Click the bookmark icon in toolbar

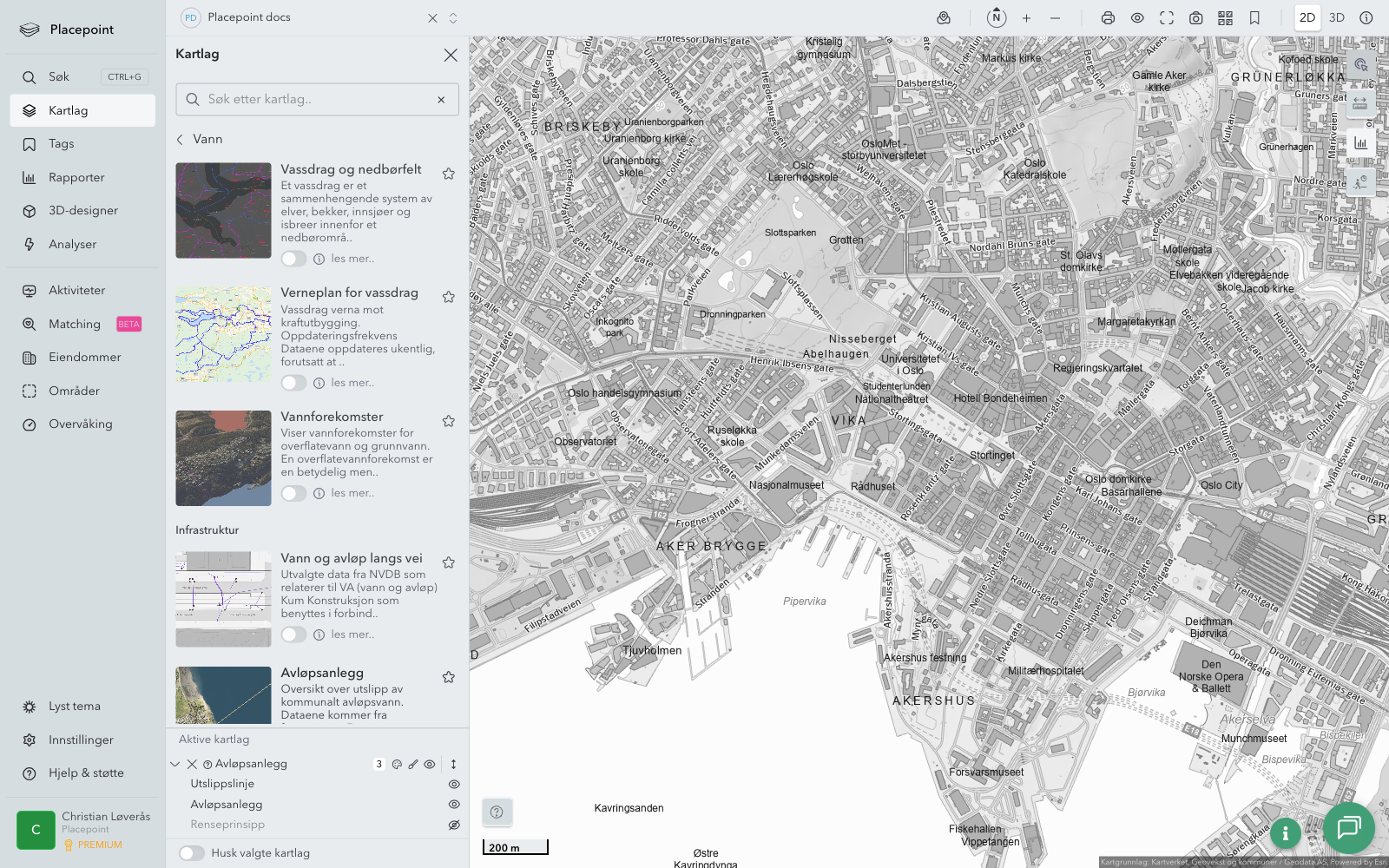point(1254,18)
